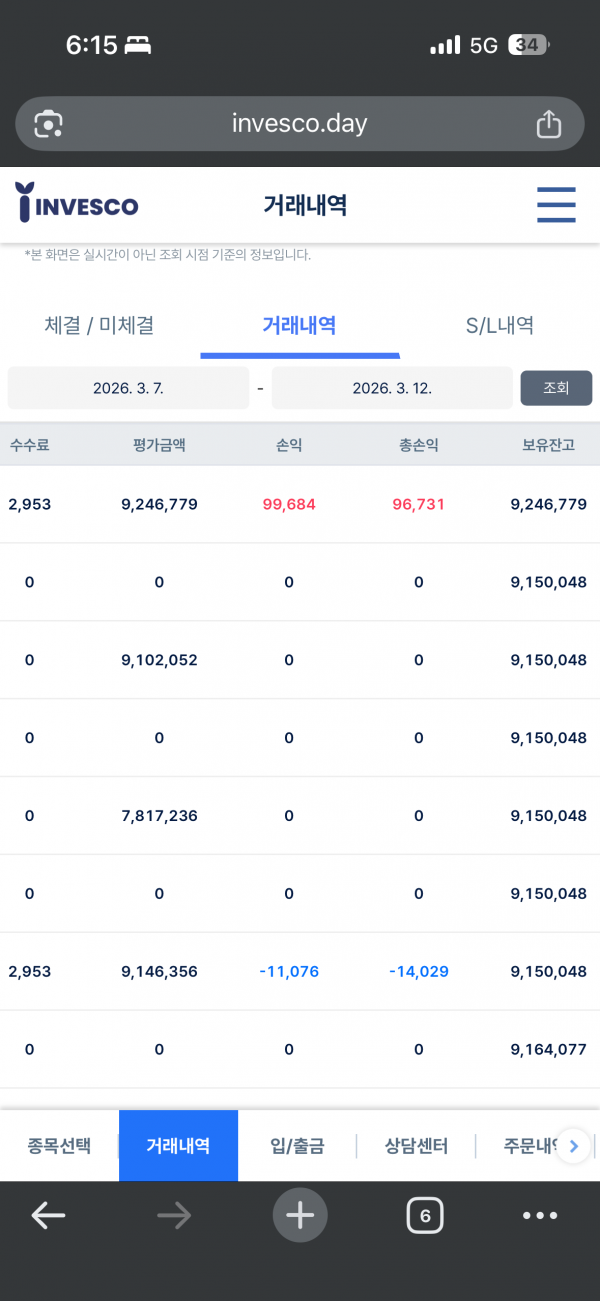Open the tab switcher showing 6
Image resolution: width=600 pixels, height=1301 pixels.
pos(425,1216)
